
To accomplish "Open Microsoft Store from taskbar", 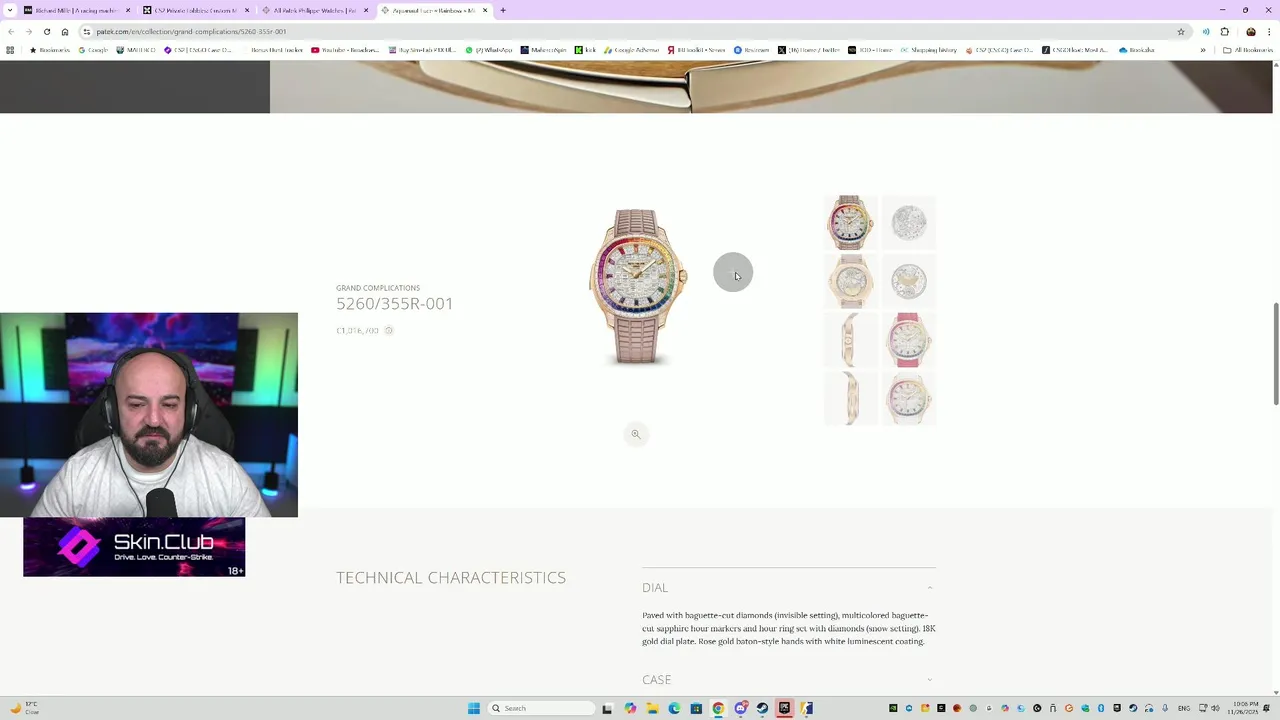I will [696, 708].
